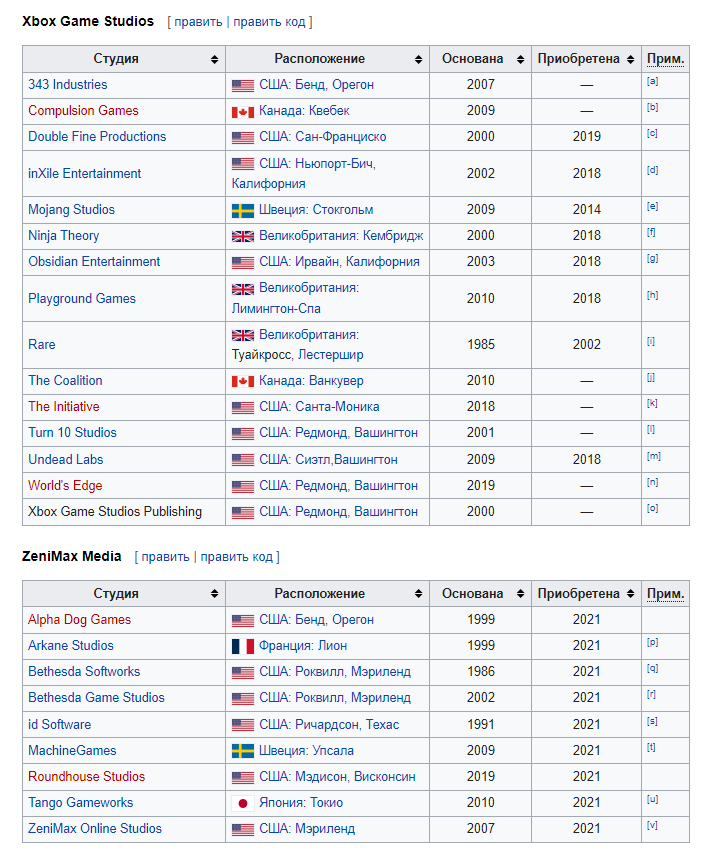Open footnote [m] for Undead Labs
This screenshot has height=864, width=728.
[654, 456]
